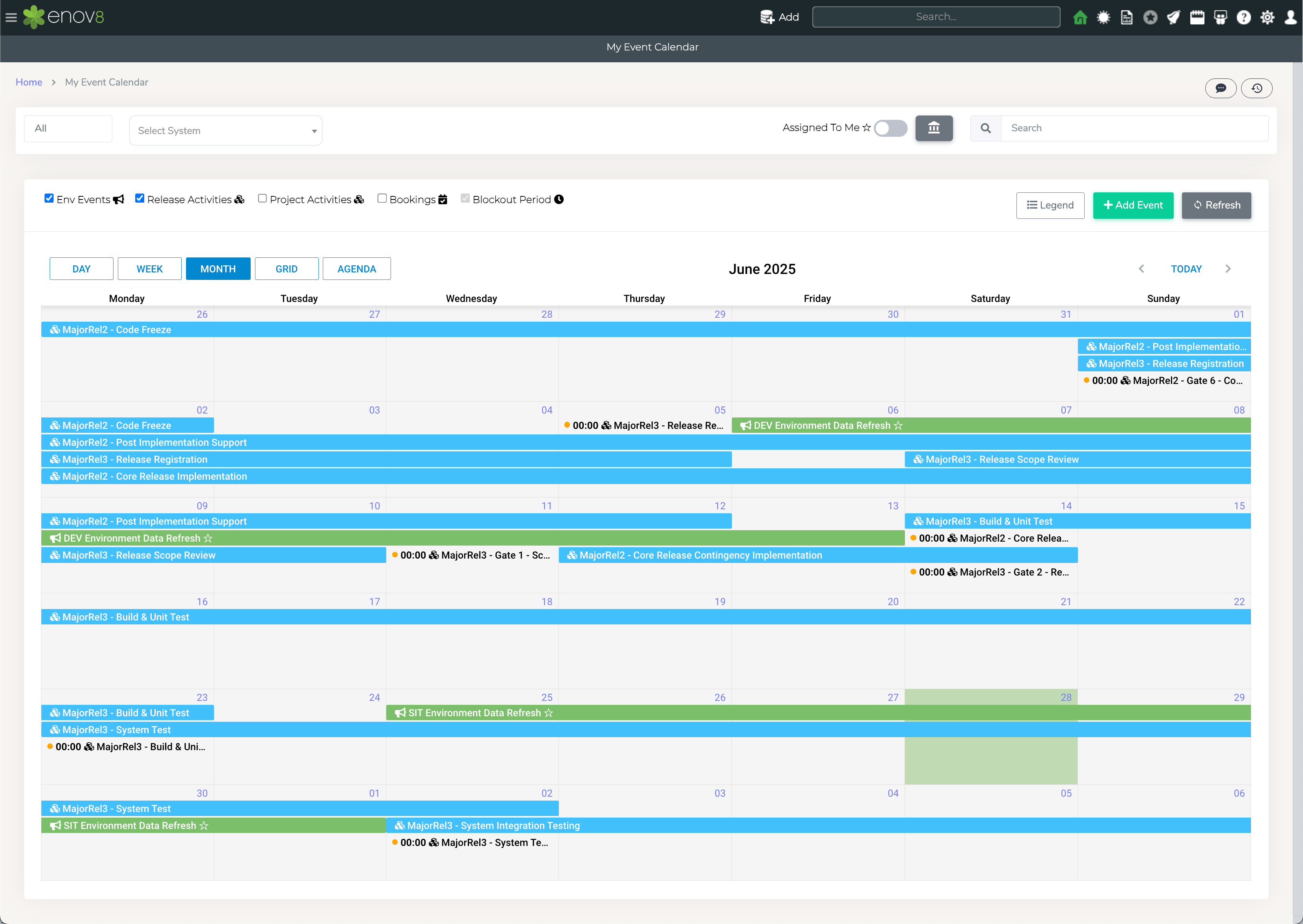Switch to DAY view
This screenshot has height=924, width=1303.
pos(81,268)
